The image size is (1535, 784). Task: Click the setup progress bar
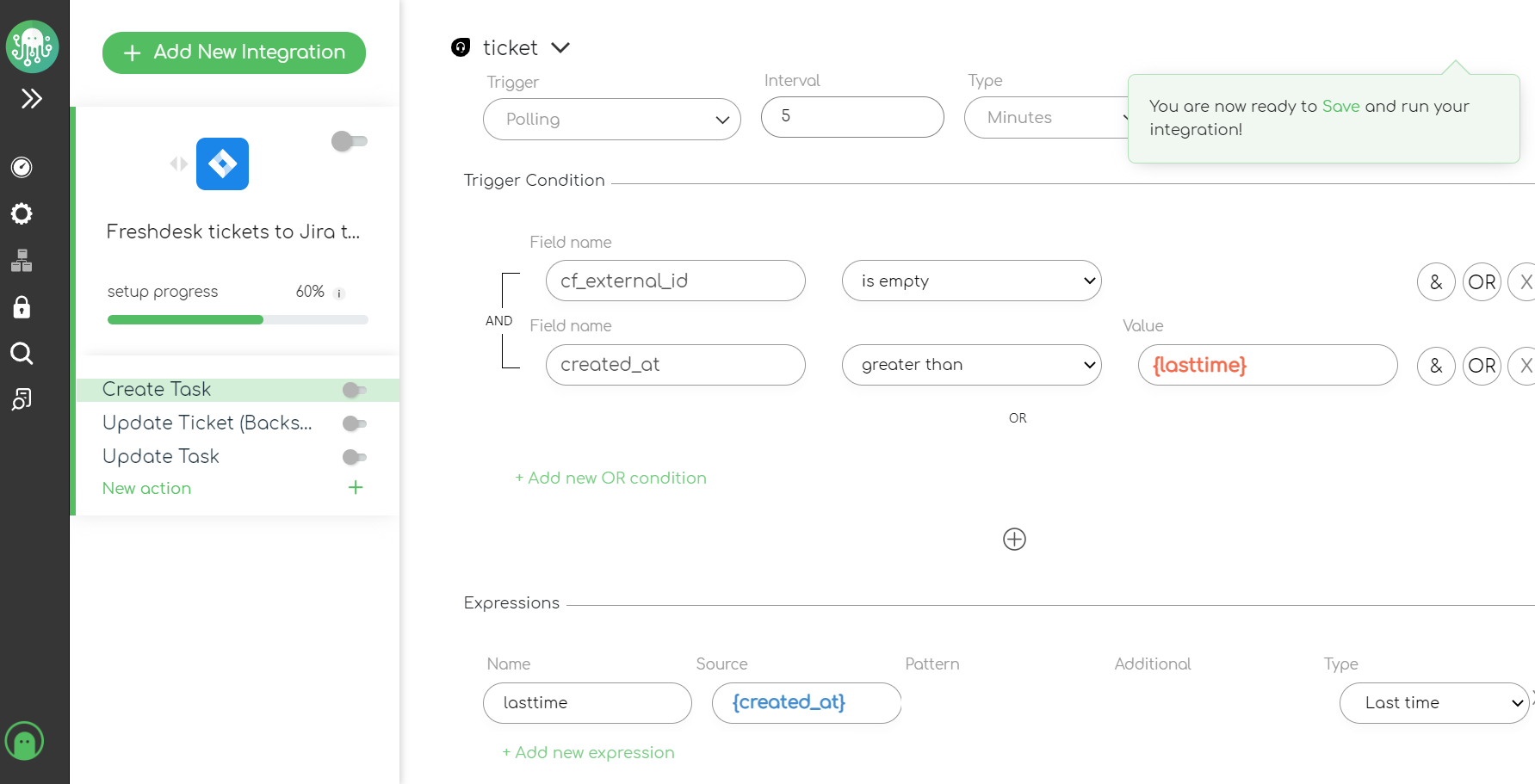point(237,319)
